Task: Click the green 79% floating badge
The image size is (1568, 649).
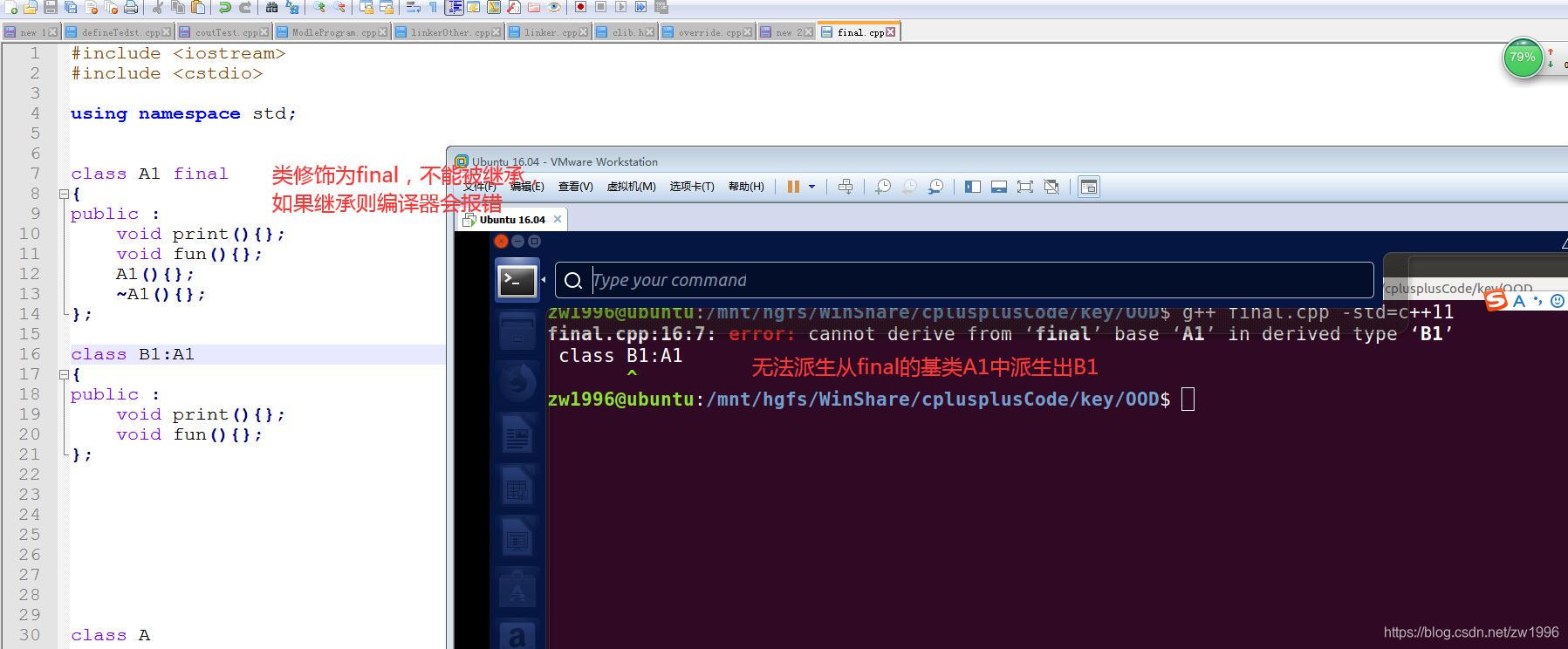Action: [1523, 58]
